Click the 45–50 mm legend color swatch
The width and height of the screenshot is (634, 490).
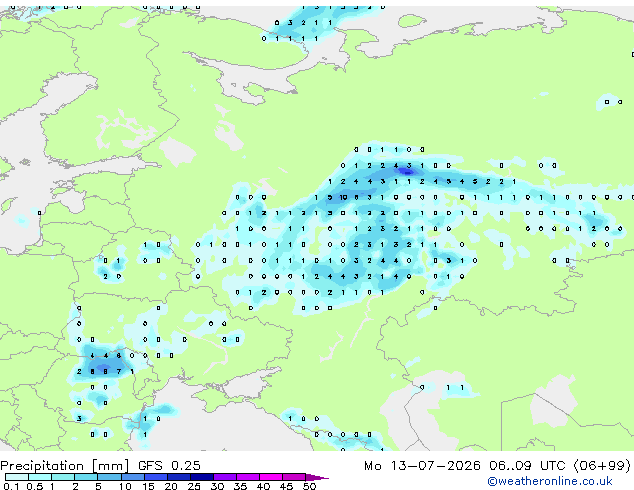(x=294, y=477)
